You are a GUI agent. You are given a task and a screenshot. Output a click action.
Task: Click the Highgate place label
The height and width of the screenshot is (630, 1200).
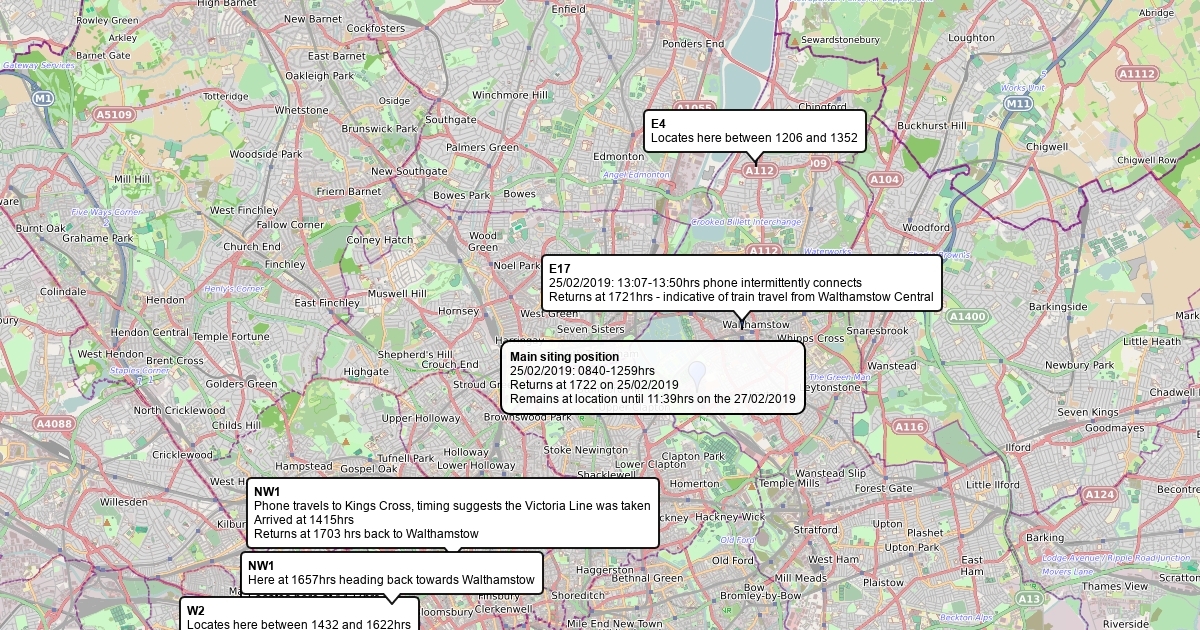[366, 372]
